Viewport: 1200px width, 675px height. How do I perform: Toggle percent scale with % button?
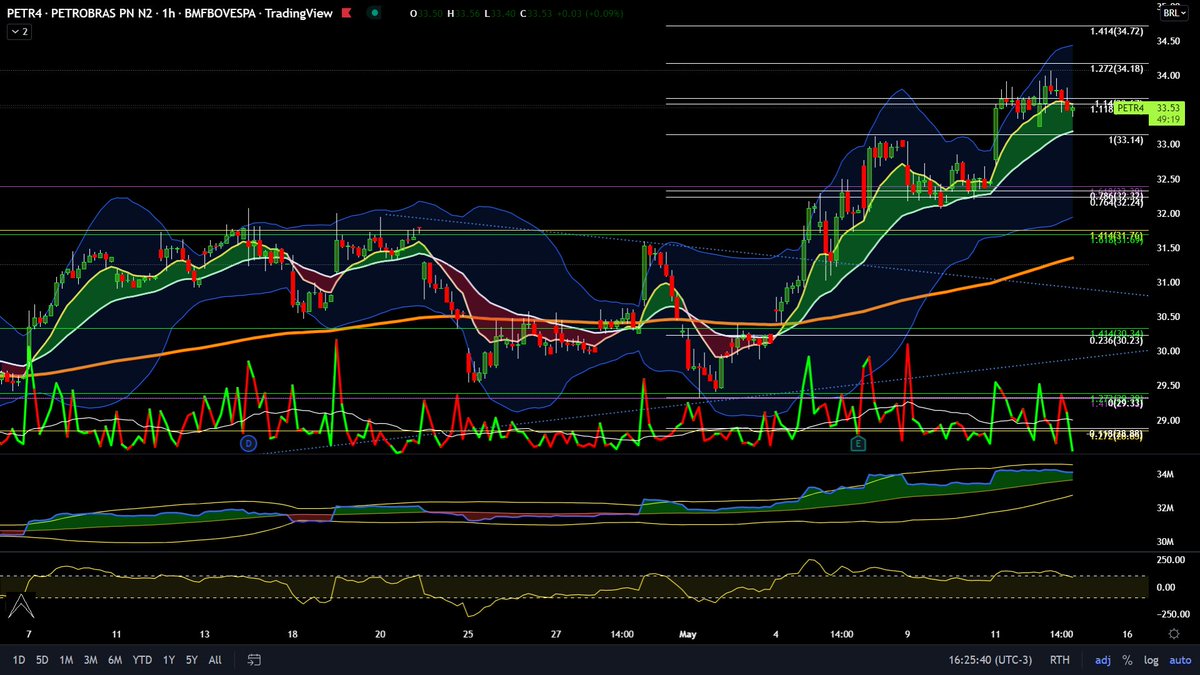(1127, 660)
